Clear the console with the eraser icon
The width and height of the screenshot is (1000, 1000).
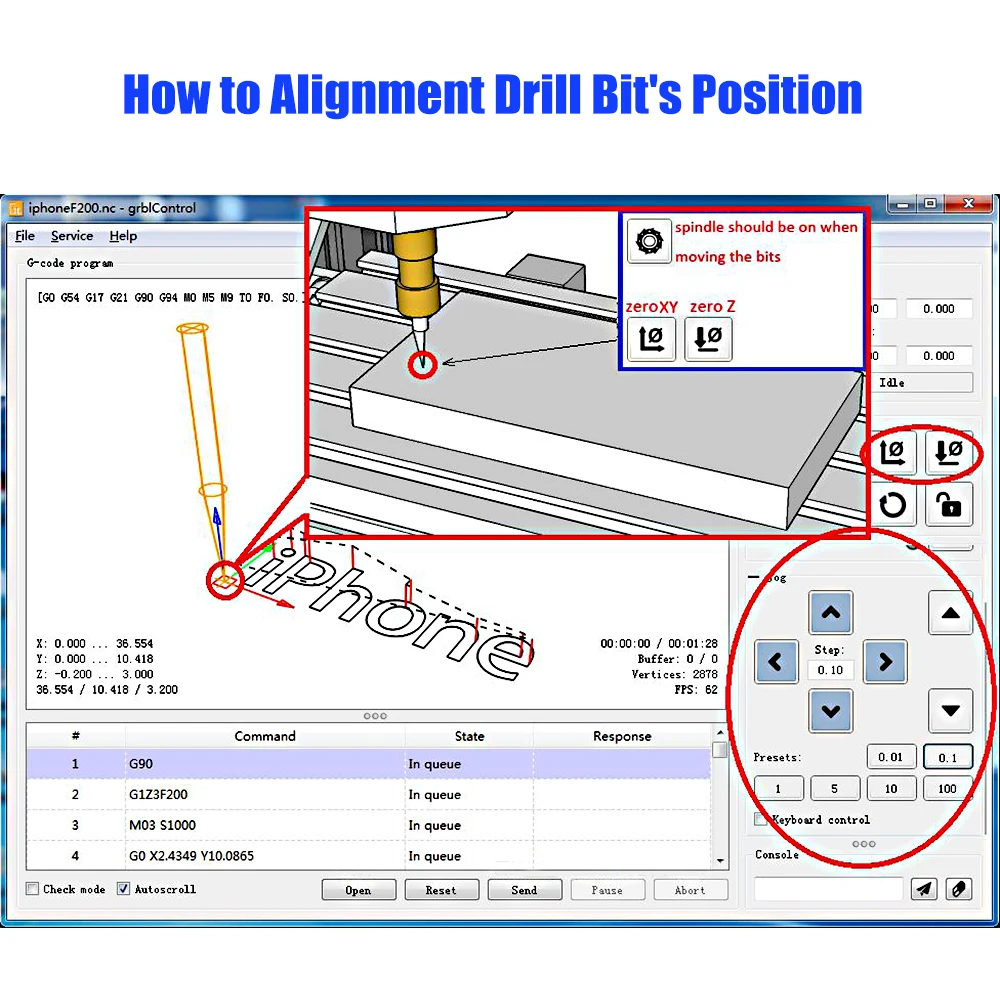959,888
